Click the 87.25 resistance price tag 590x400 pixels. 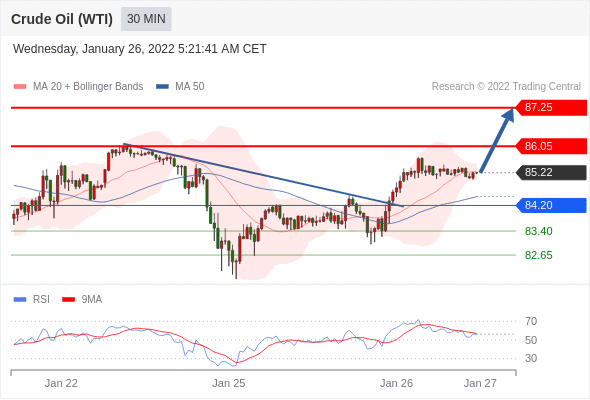(551, 108)
